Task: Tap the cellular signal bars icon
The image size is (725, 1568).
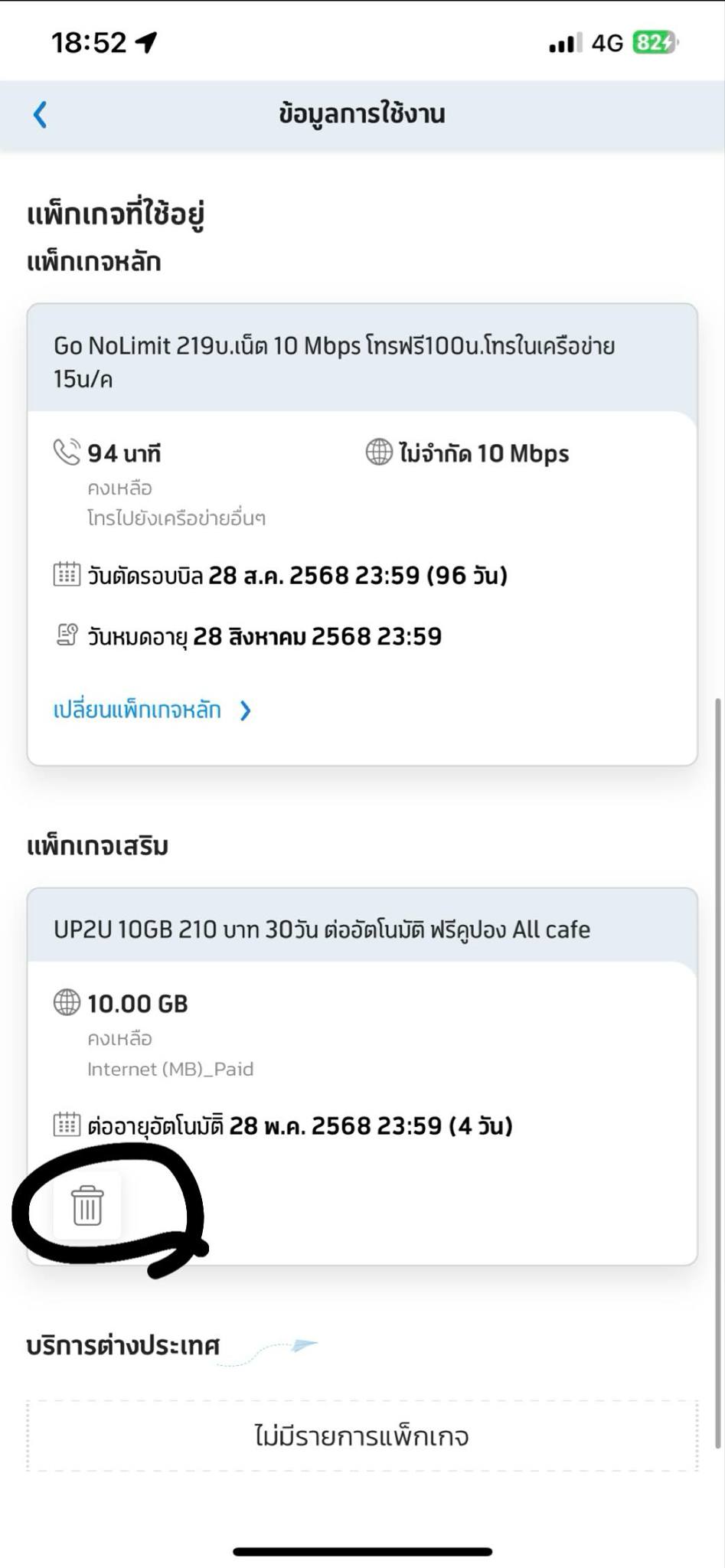Action: coord(565,43)
